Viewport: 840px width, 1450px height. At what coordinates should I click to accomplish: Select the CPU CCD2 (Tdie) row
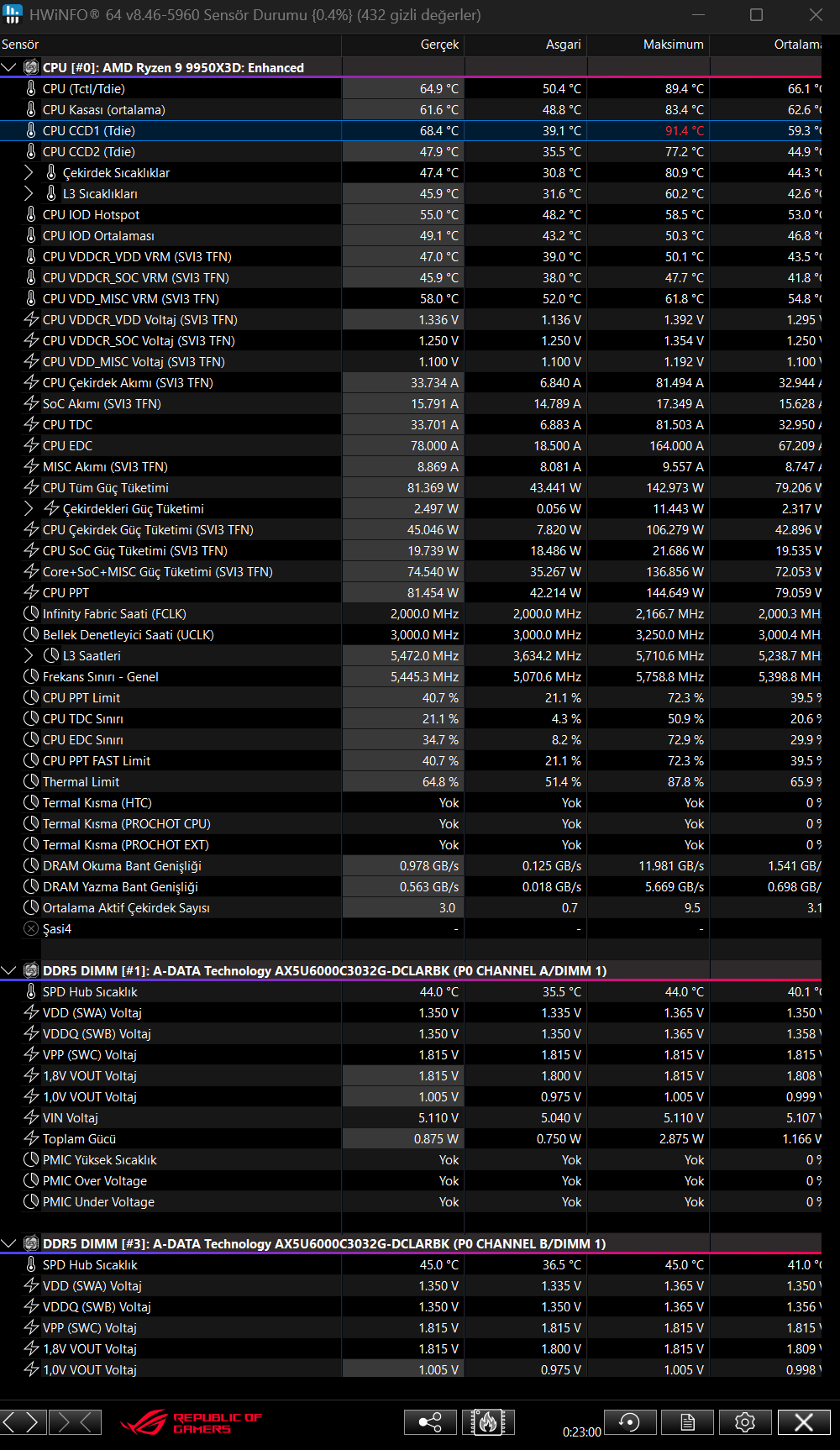(x=412, y=151)
